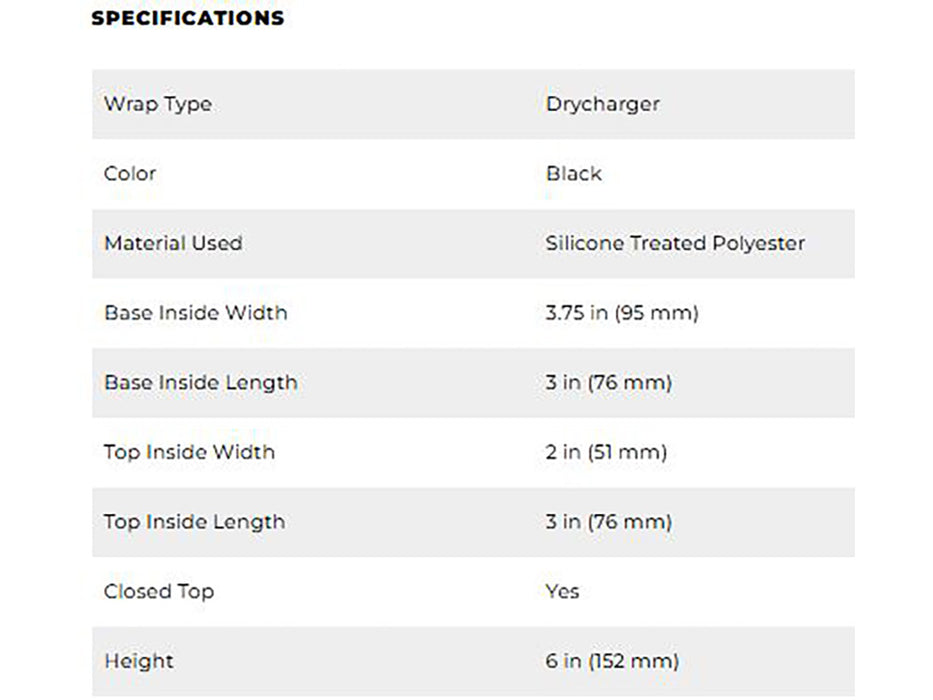Select the Height row label
Image resolution: width=933 pixels, height=700 pixels.
(x=139, y=661)
